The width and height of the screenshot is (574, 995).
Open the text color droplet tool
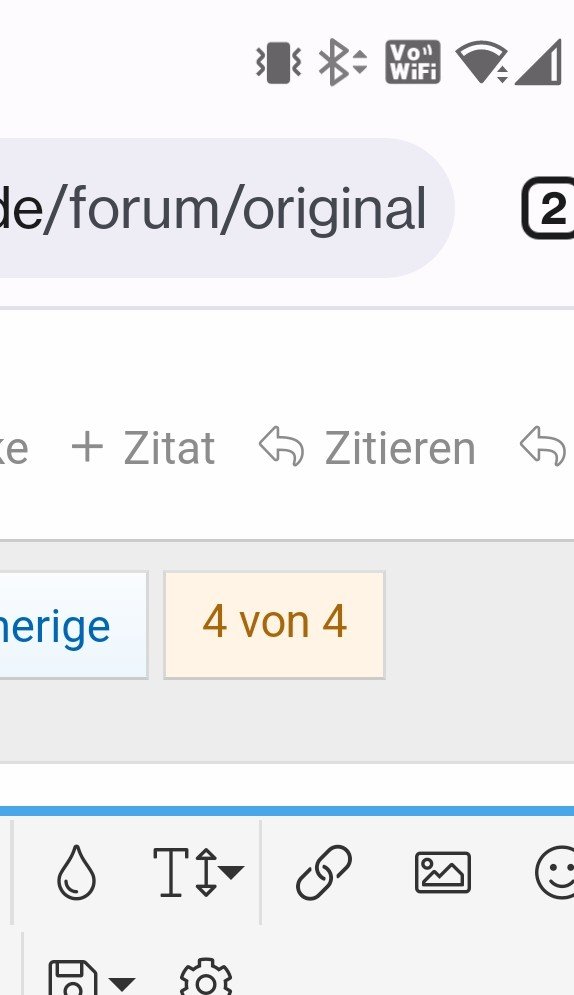[76, 873]
